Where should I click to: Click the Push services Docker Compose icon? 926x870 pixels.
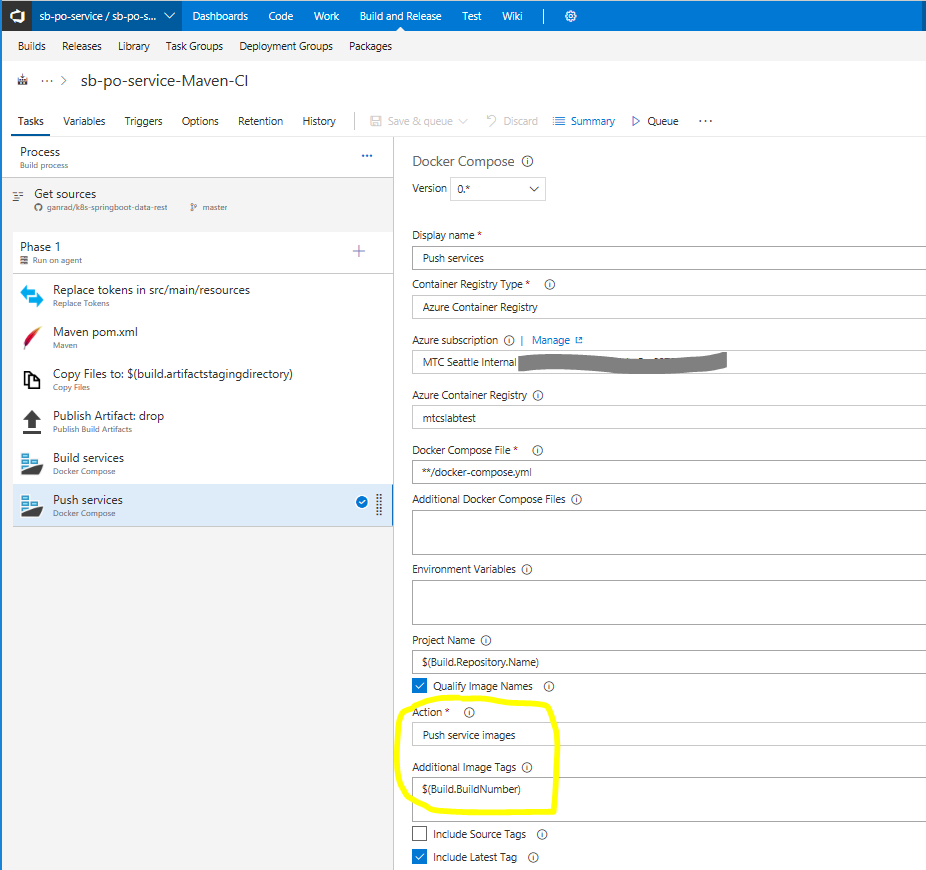pos(32,506)
